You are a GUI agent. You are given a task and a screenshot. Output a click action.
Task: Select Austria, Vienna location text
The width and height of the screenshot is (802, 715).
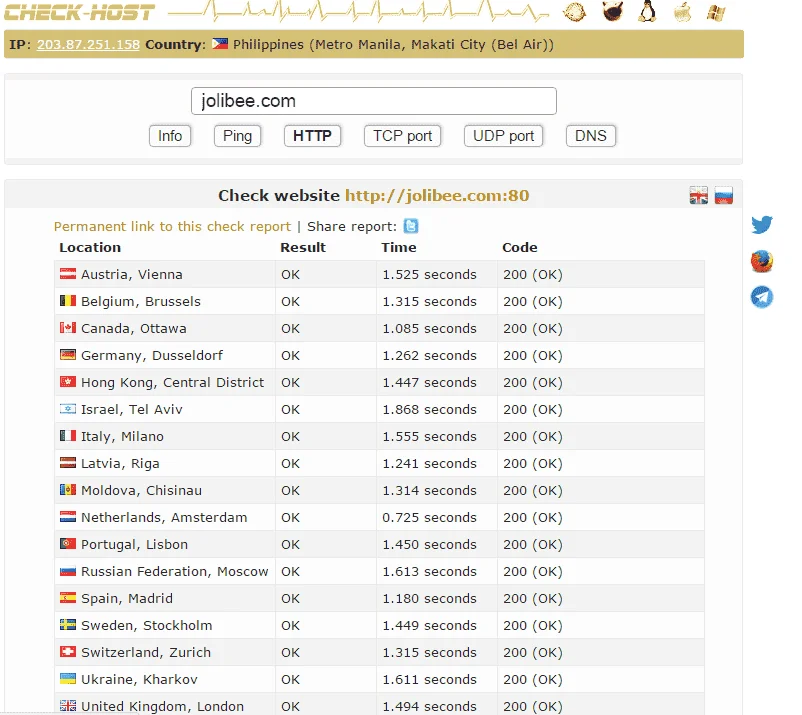(x=131, y=275)
